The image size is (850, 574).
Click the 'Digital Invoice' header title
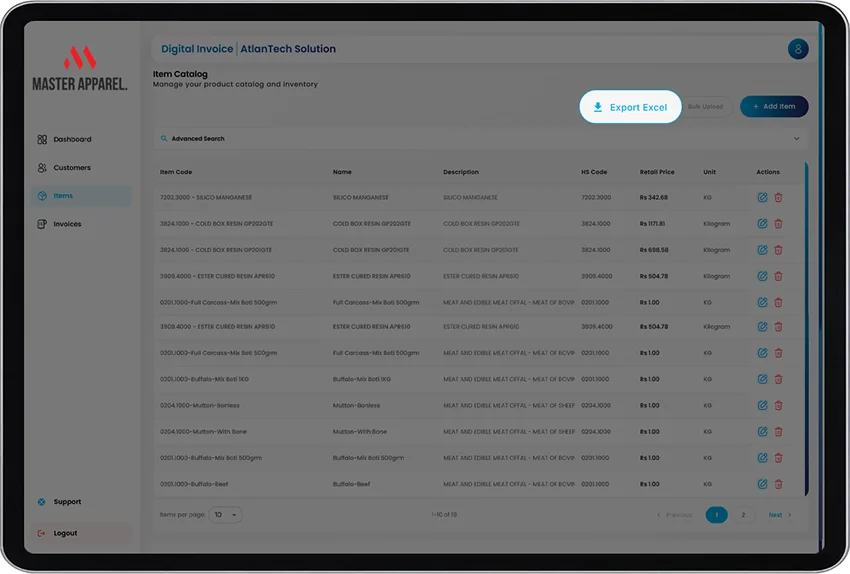[197, 49]
